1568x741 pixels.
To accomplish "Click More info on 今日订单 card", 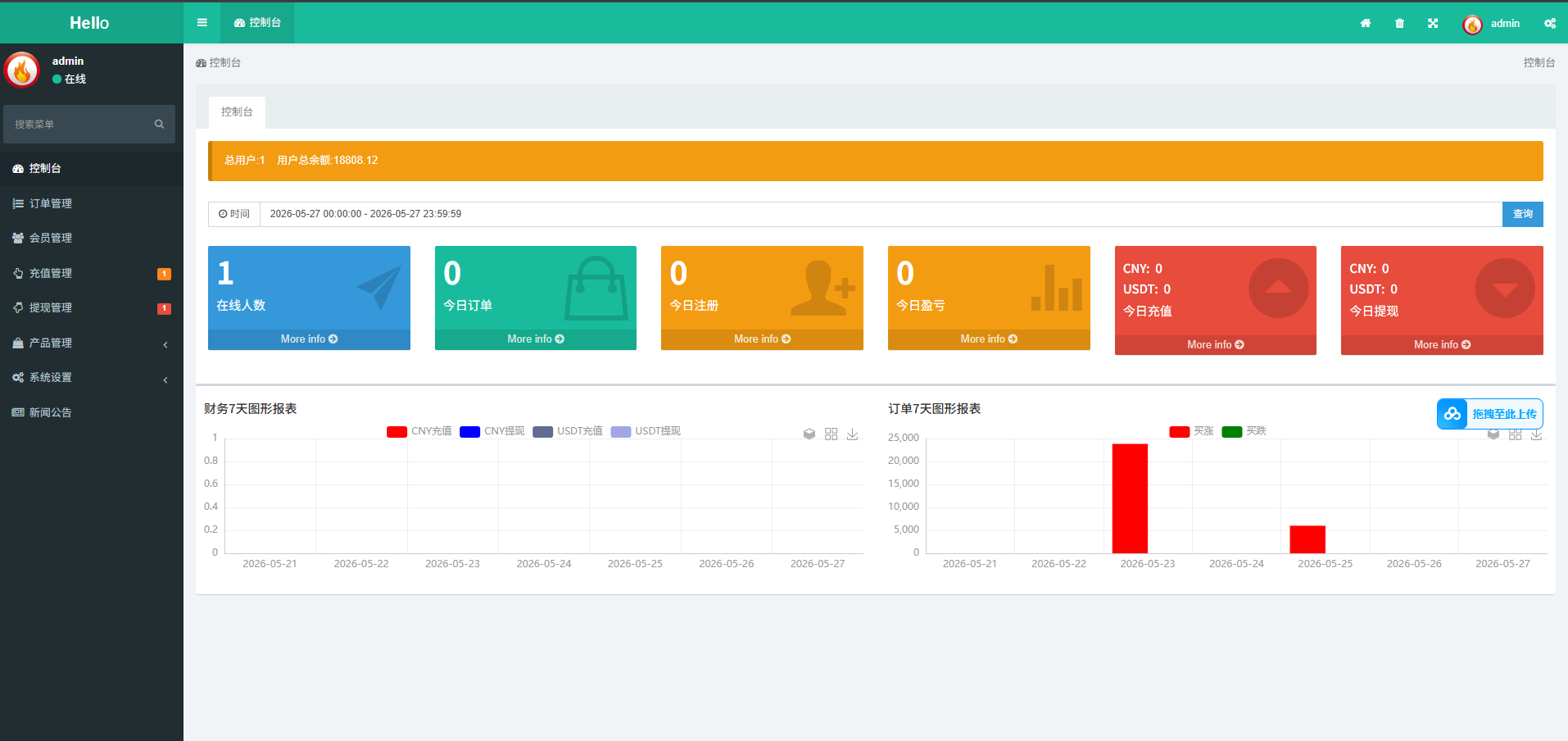I will pyautogui.click(x=536, y=339).
